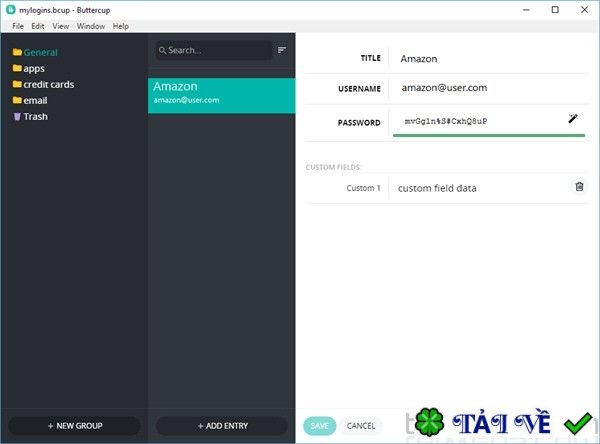The width and height of the screenshot is (600, 444).
Task: Click the Username field amazon@user.com
Action: (x=490, y=88)
